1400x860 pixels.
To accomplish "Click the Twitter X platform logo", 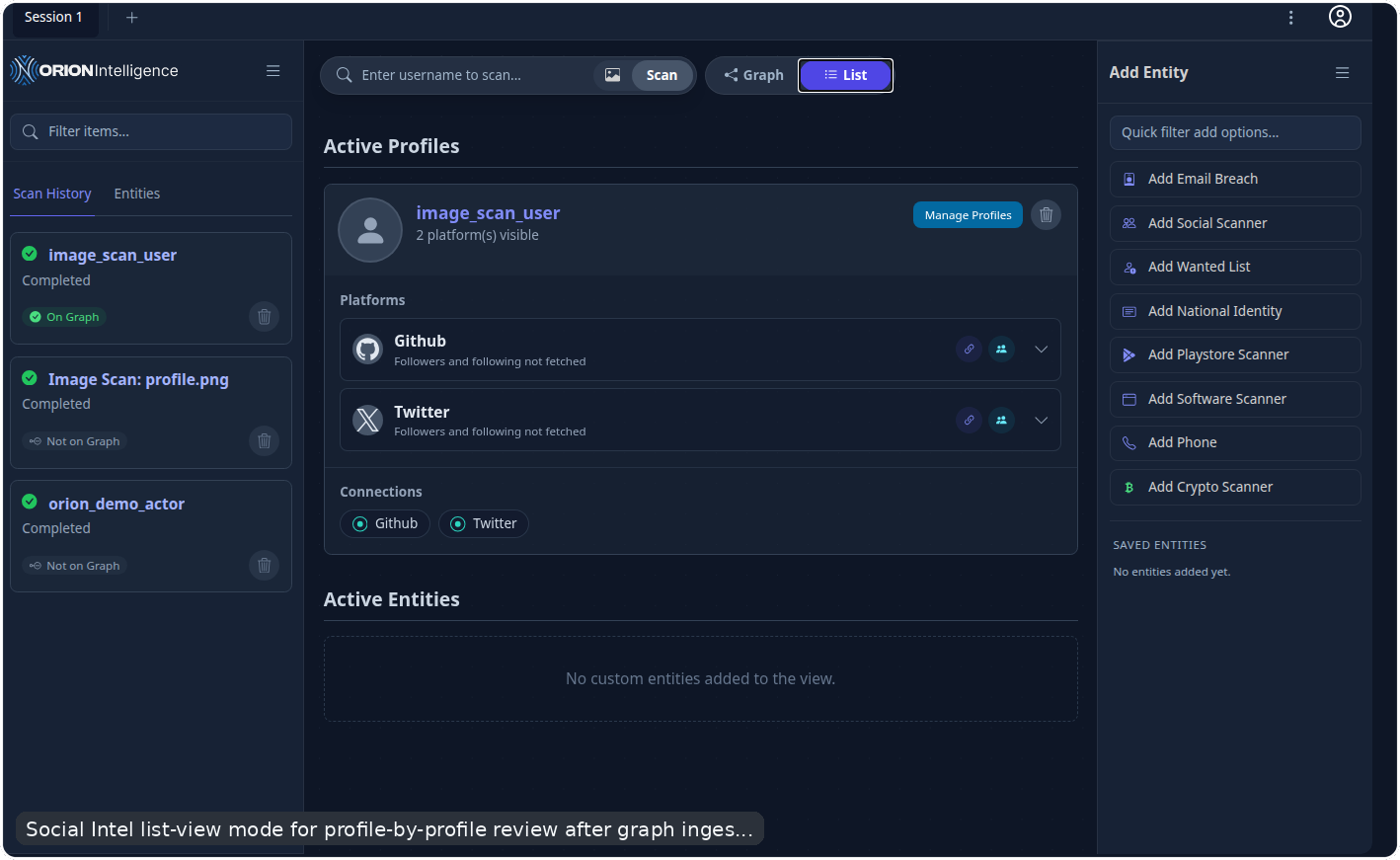I will click(368, 421).
